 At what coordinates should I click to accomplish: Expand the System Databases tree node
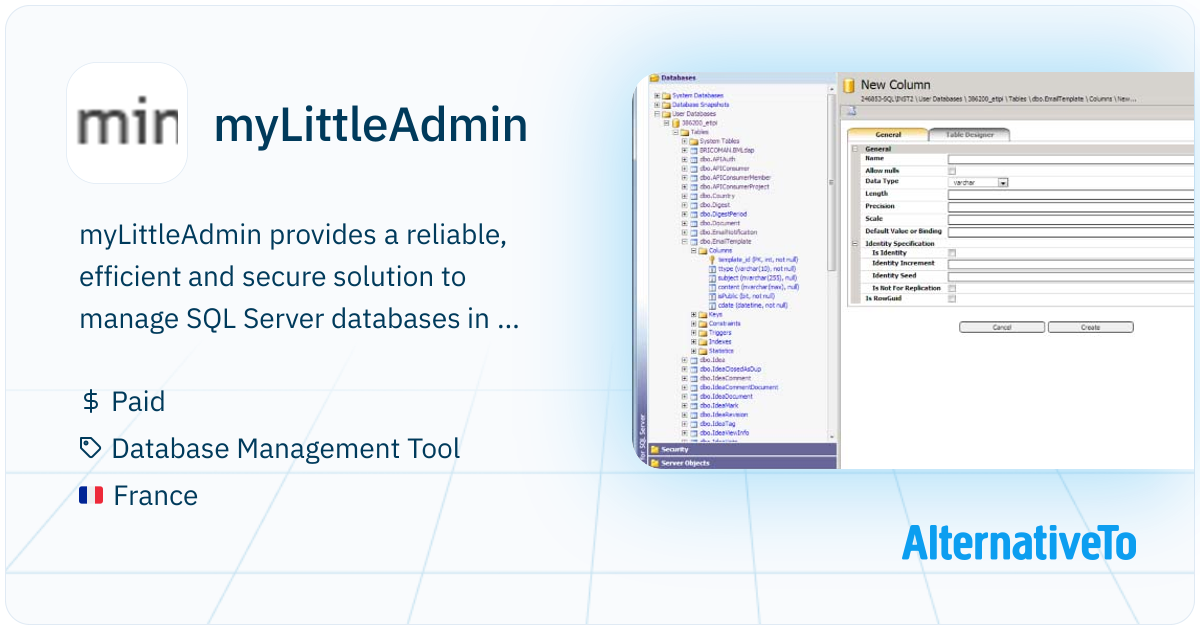click(x=657, y=95)
